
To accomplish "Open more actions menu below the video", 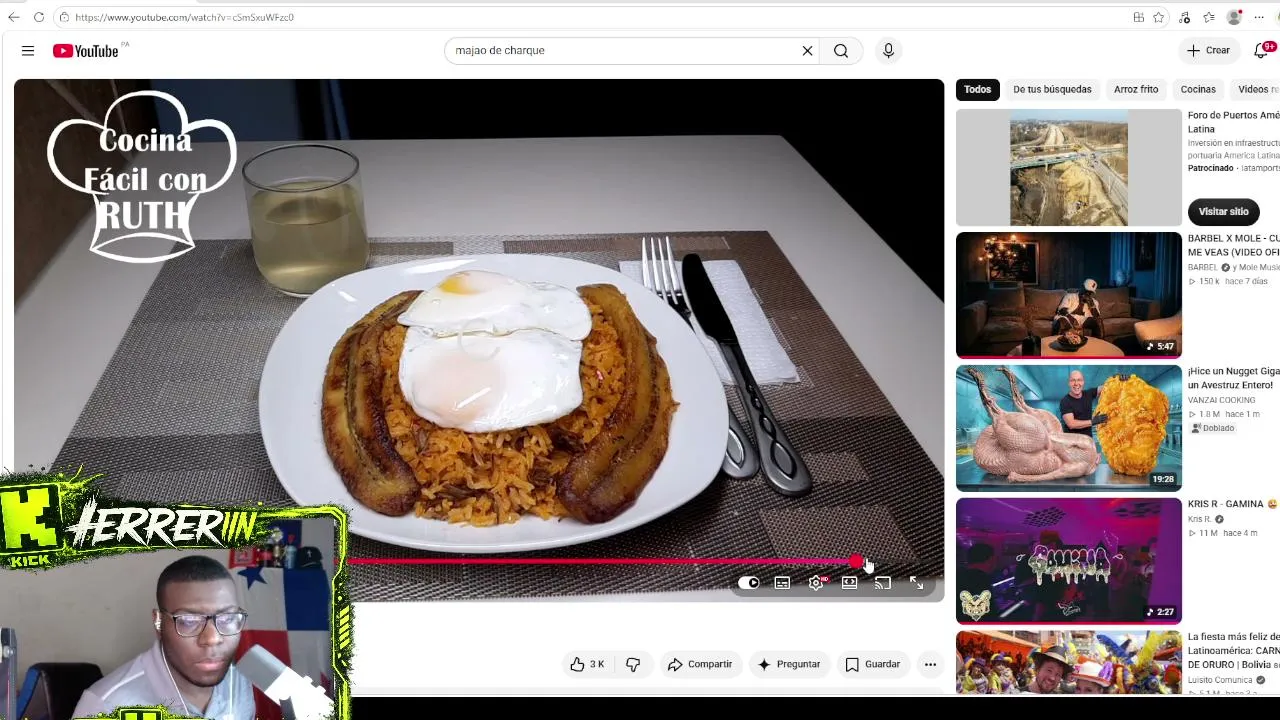I will tap(930, 664).
